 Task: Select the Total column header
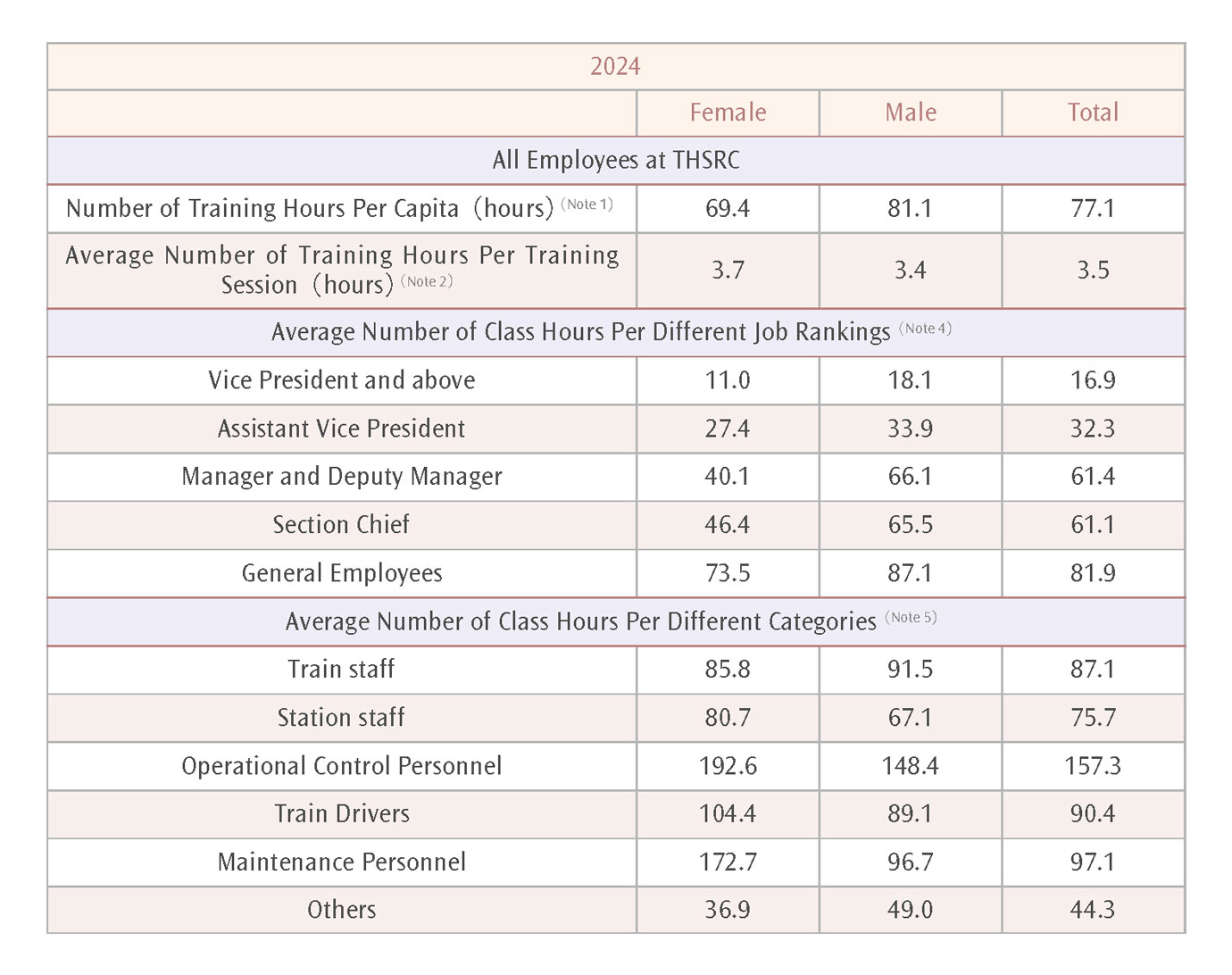[x=1093, y=112]
